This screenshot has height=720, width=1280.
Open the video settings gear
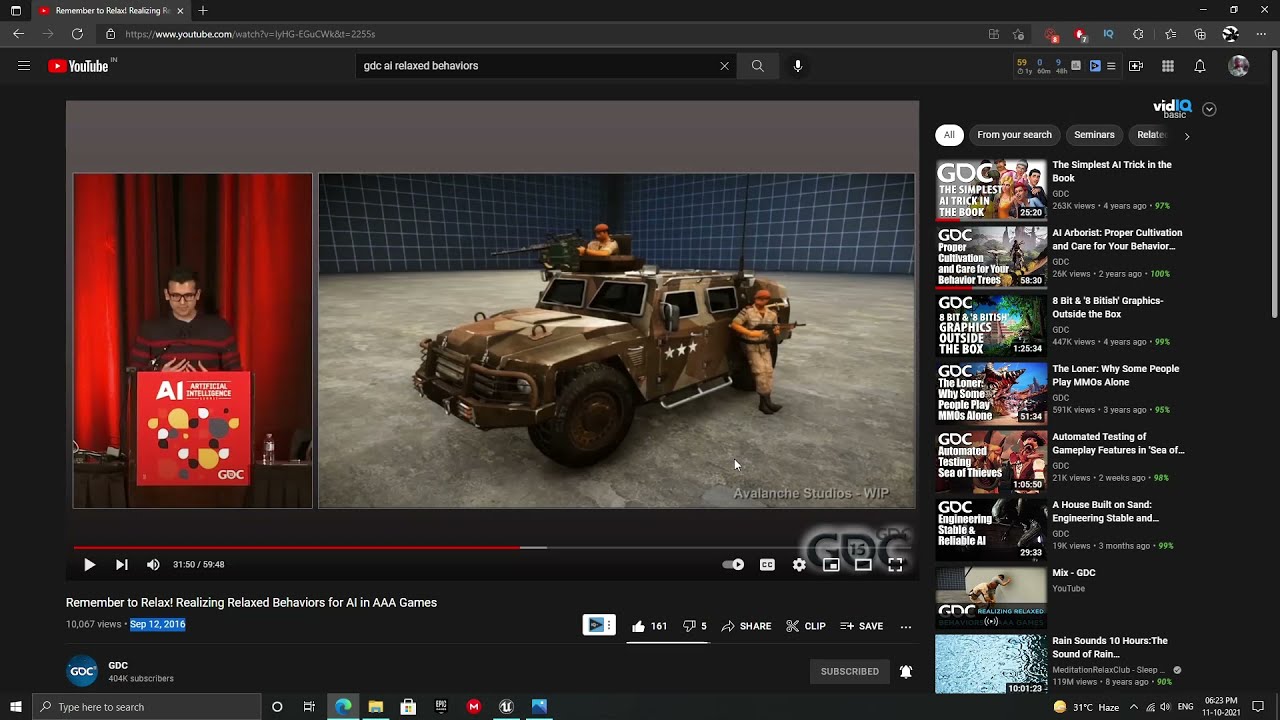point(799,565)
